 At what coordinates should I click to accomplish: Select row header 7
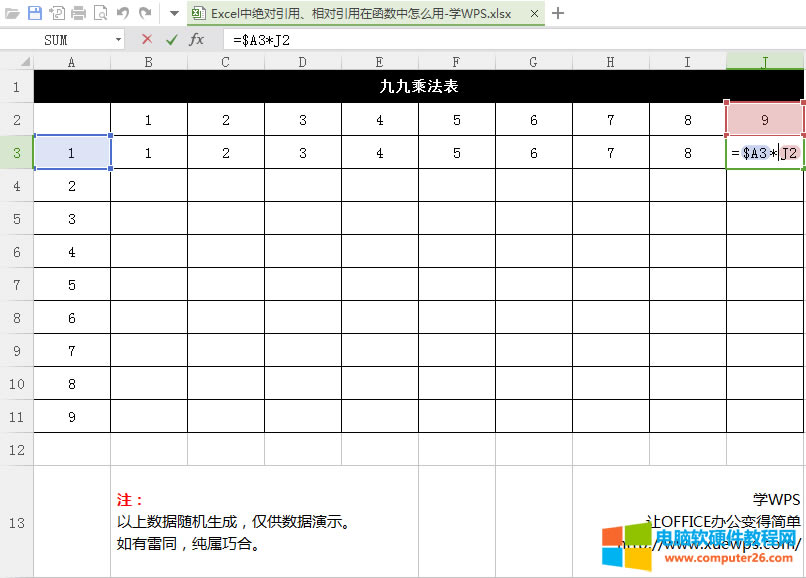click(17, 284)
